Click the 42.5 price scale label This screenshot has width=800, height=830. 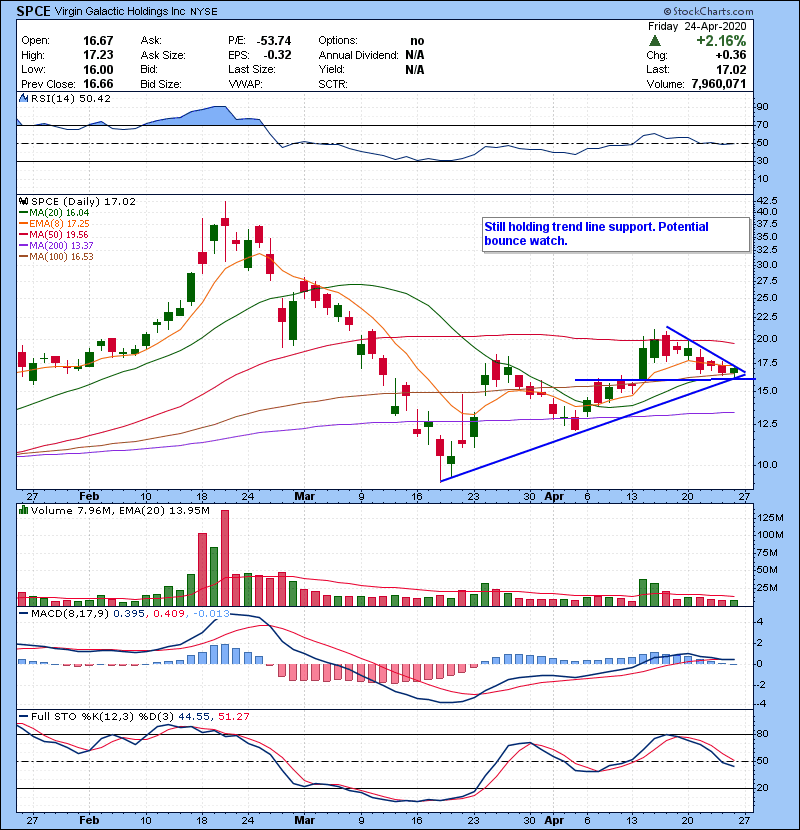click(767, 201)
